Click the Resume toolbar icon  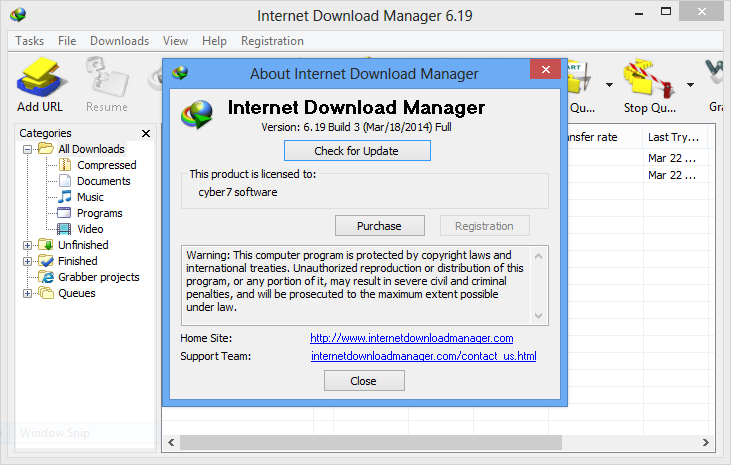click(x=107, y=77)
